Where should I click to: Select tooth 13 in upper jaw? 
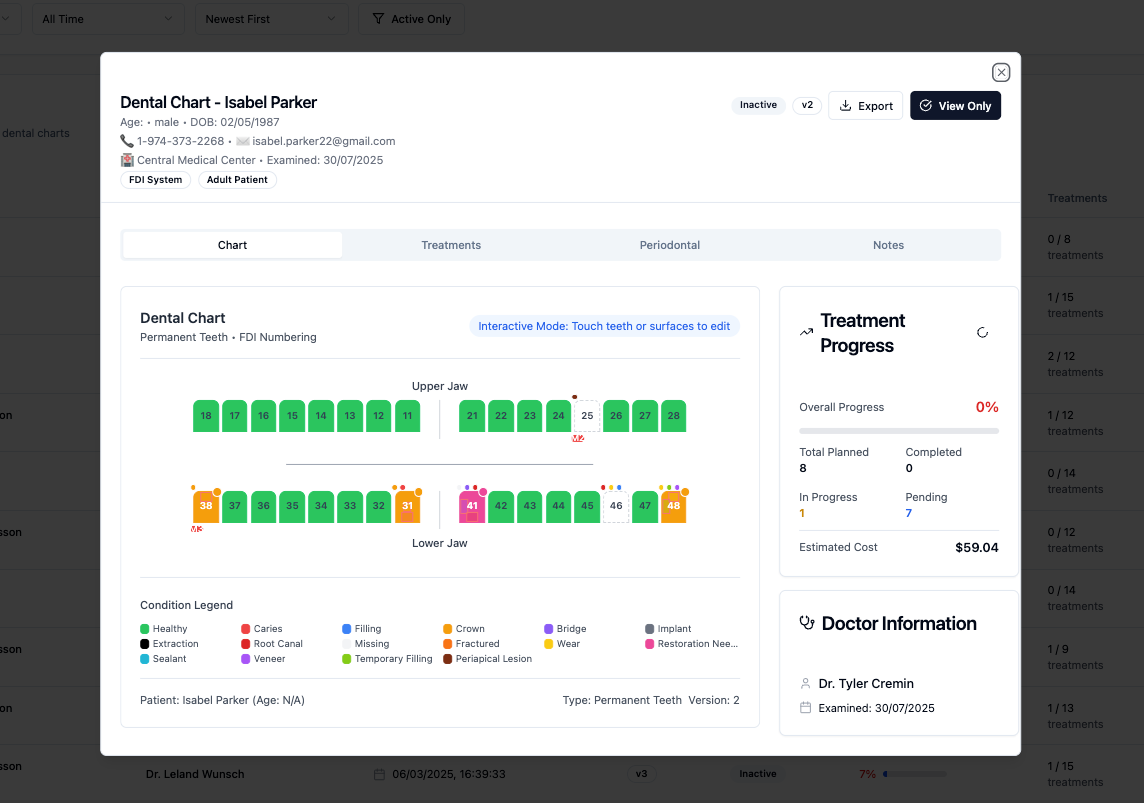click(349, 416)
